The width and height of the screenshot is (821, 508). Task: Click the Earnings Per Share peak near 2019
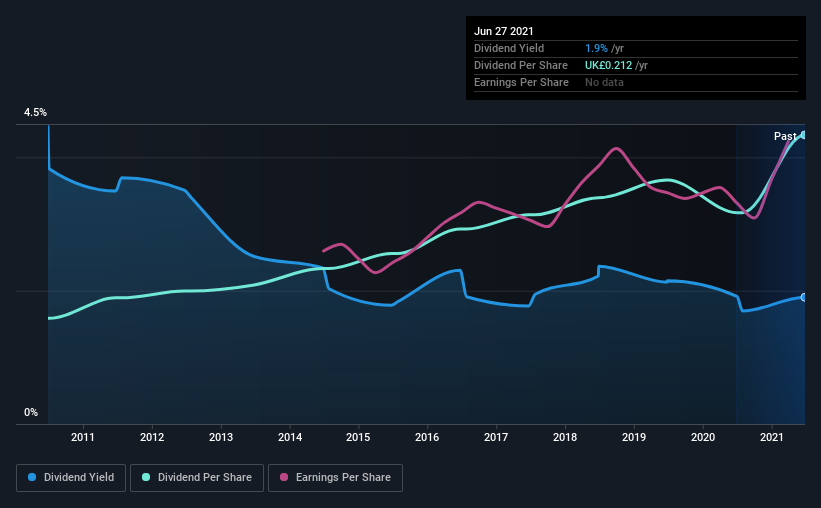(616, 149)
